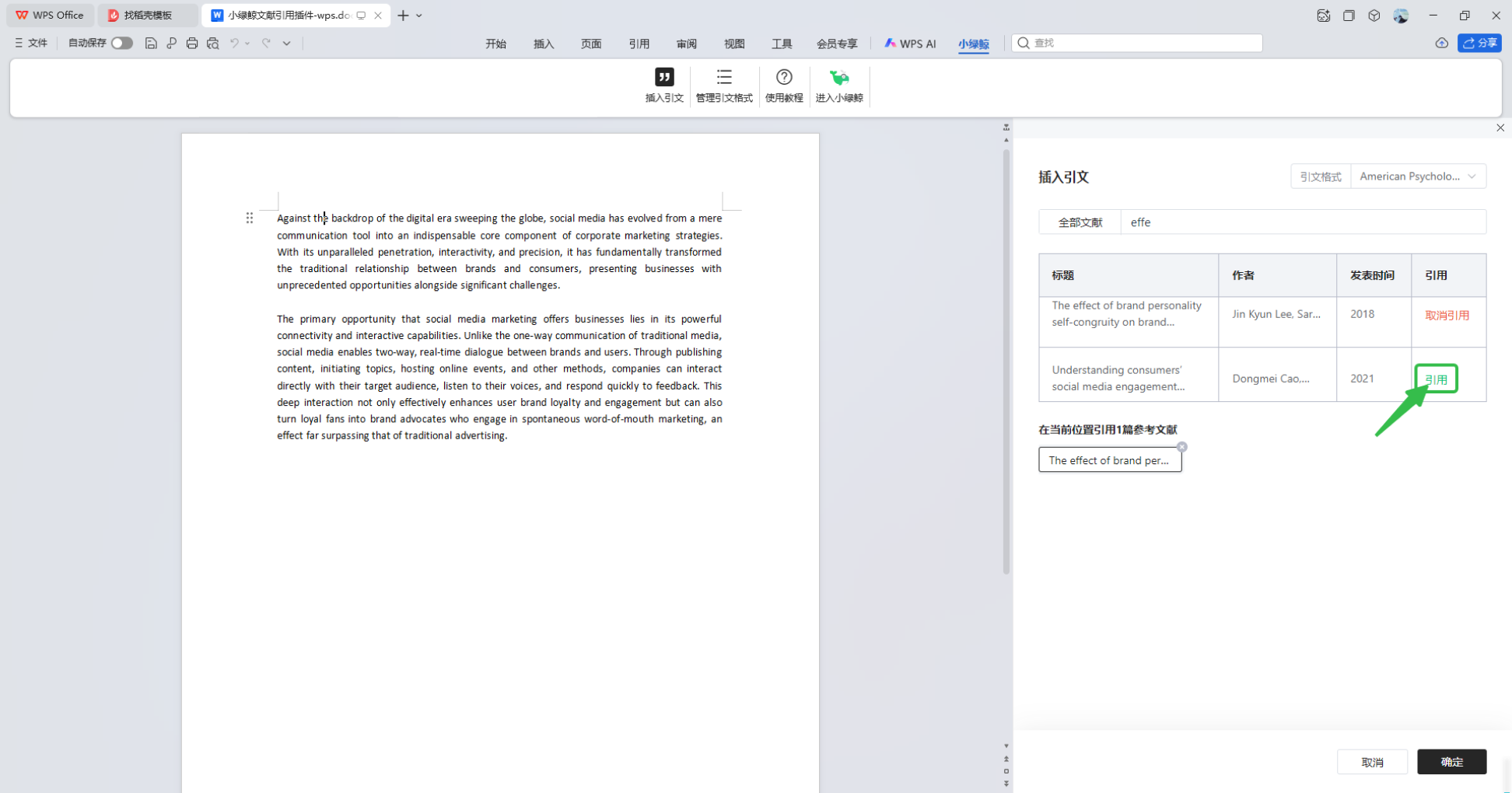The width and height of the screenshot is (1512, 793).
Task: Click the save icon in quick toolbar
Action: point(151,44)
